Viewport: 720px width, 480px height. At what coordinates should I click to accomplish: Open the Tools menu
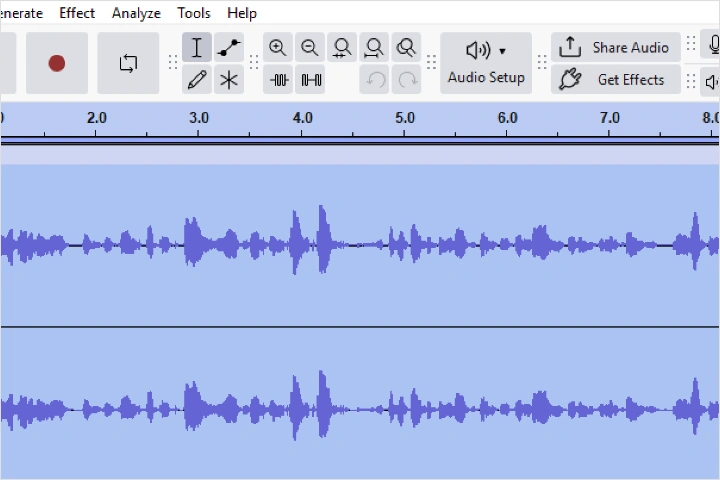pos(194,13)
